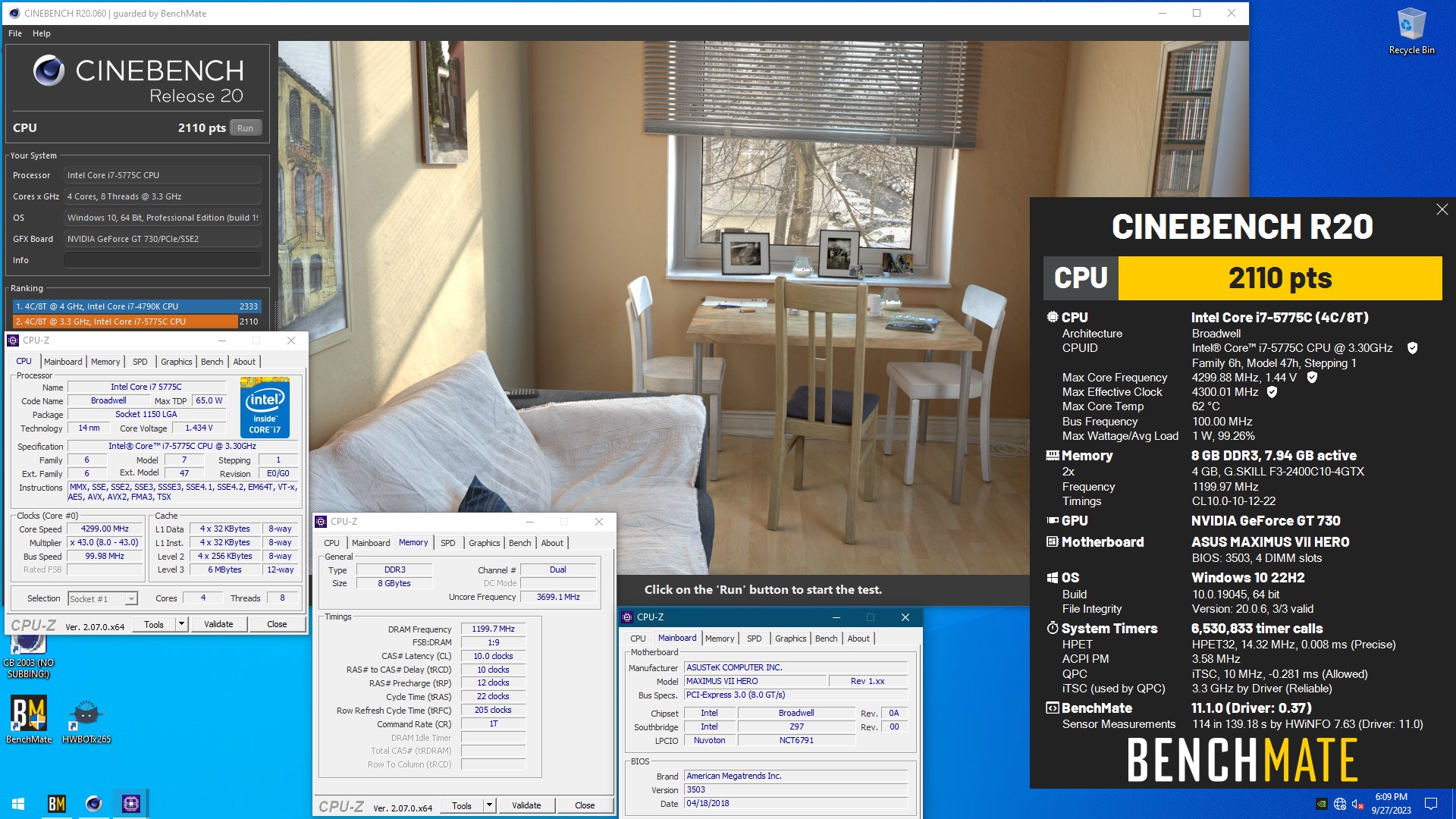
Task: Click the Intel Core i7 logo in CPU-Z
Action: [265, 407]
